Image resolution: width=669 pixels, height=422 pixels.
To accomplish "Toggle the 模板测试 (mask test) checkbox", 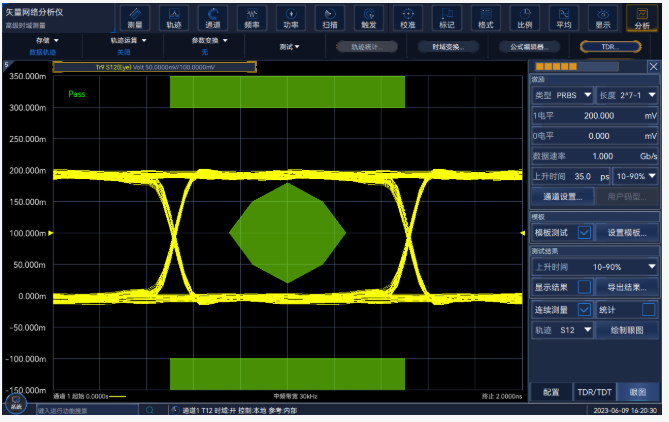I will (x=584, y=233).
